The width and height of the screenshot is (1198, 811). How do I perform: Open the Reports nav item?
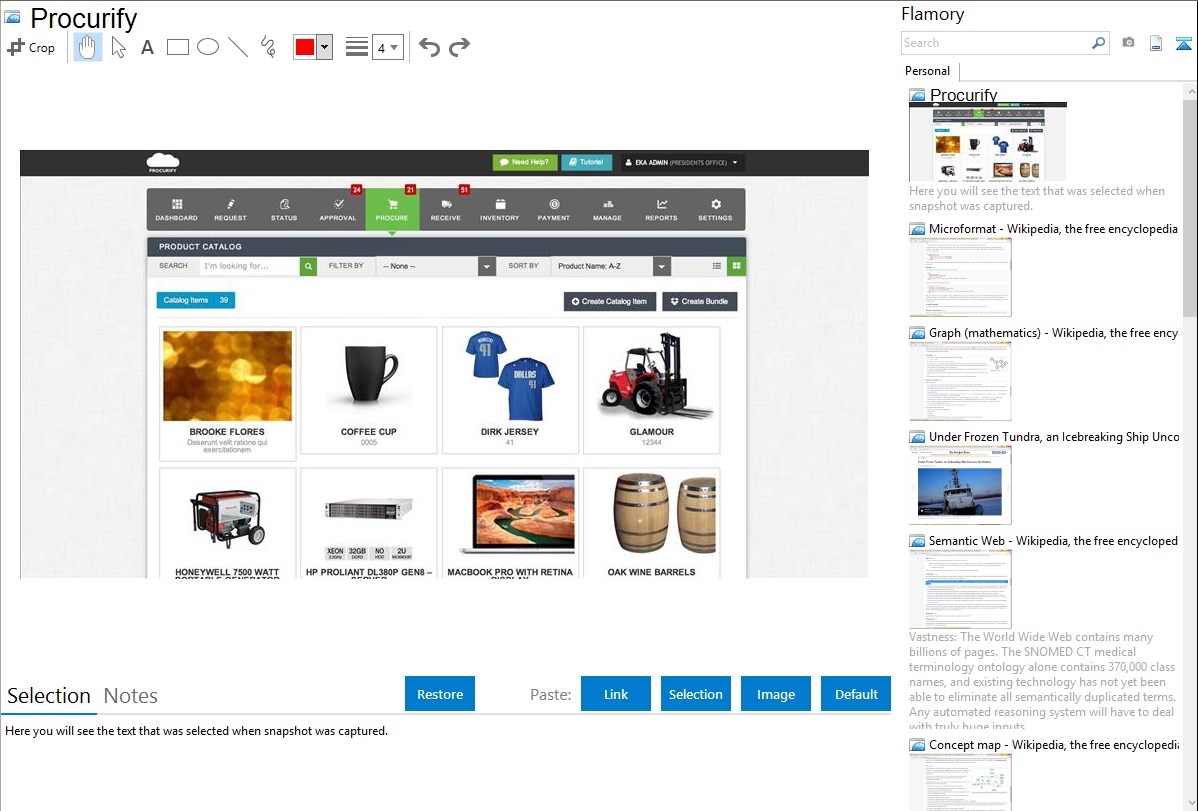click(661, 209)
